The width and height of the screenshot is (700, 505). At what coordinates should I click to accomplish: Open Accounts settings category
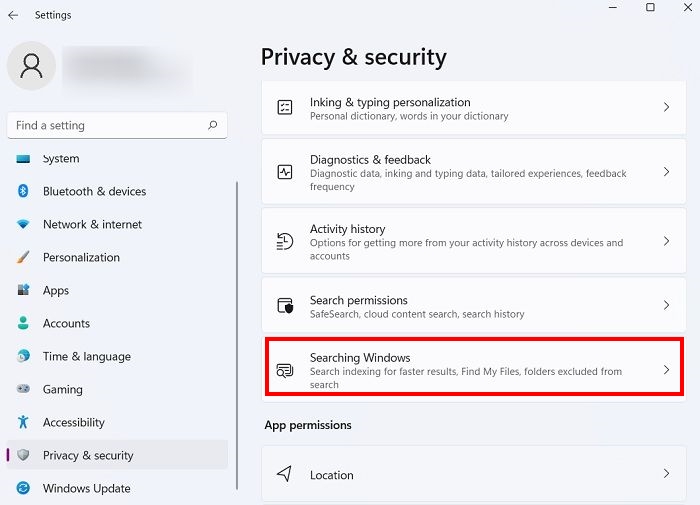[117, 323]
